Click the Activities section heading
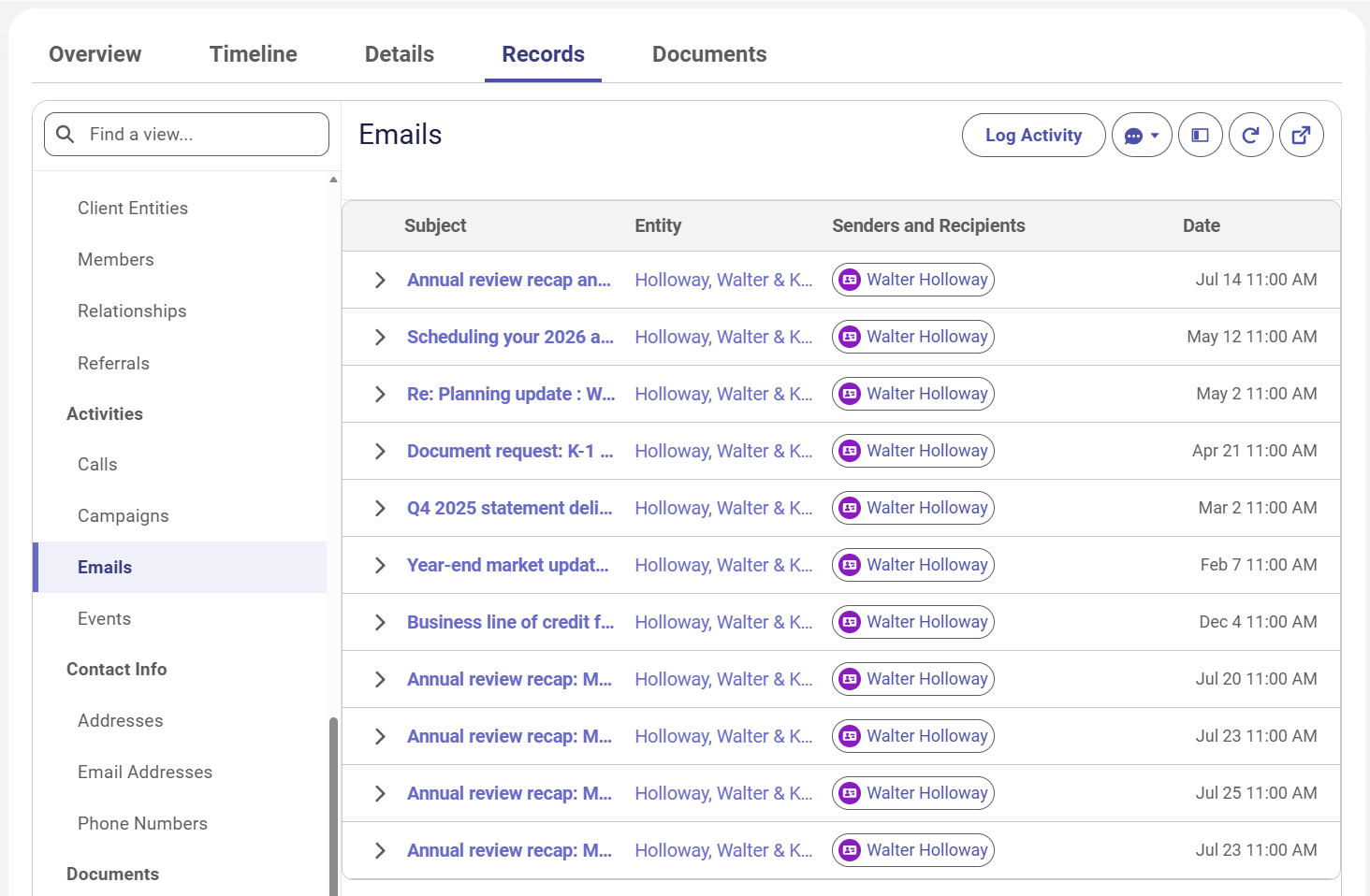Screen dimensions: 1370x896 105,414
